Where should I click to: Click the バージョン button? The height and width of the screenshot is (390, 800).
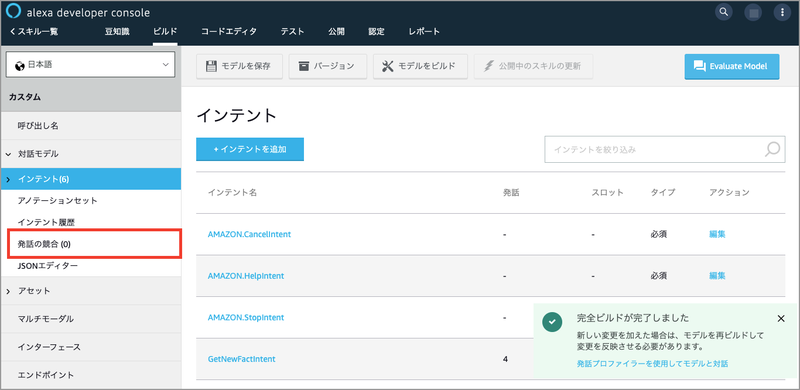pos(328,66)
